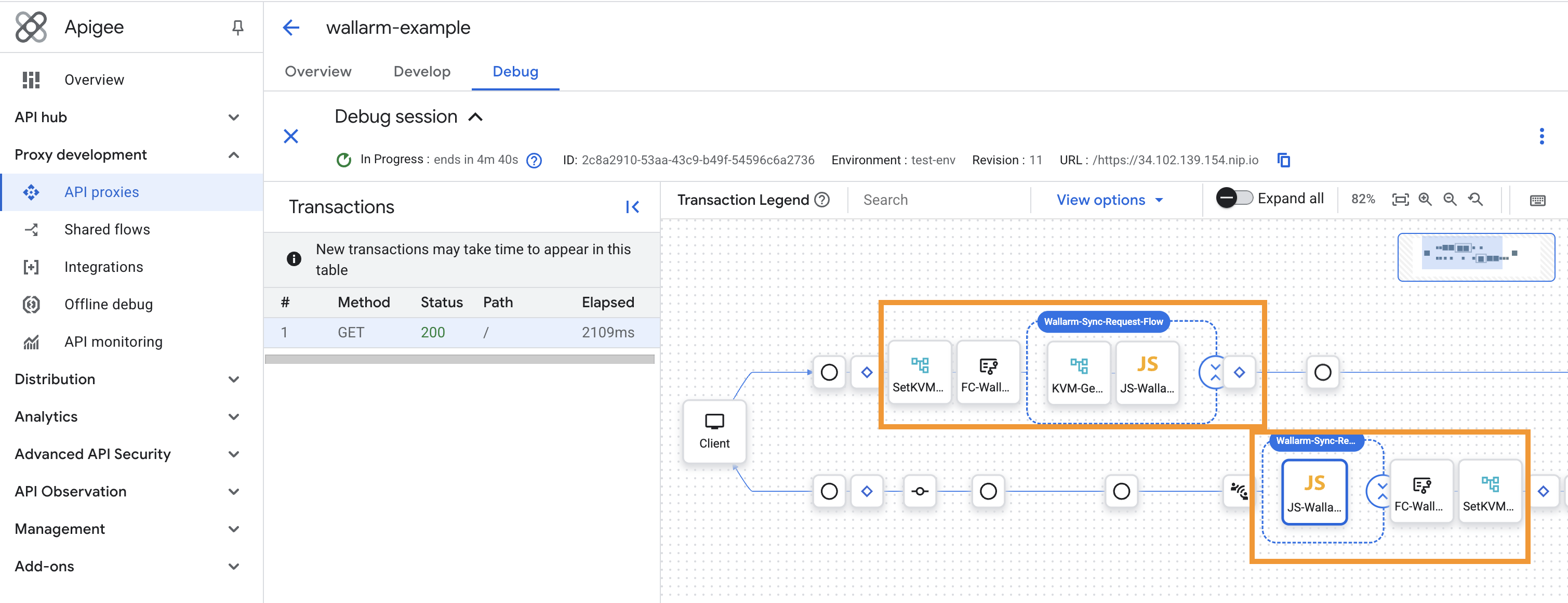Viewport: 1568px width, 603px height.
Task: Click the Offline debug icon
Action: [31, 304]
